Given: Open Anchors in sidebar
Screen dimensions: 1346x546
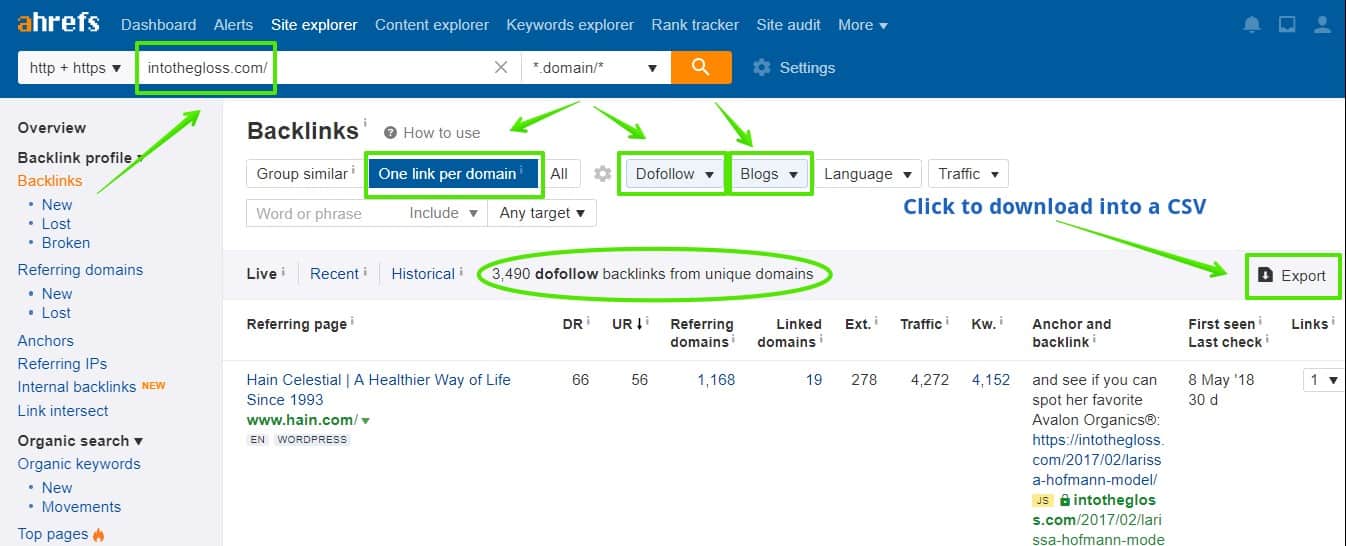Looking at the screenshot, I should (x=46, y=341).
